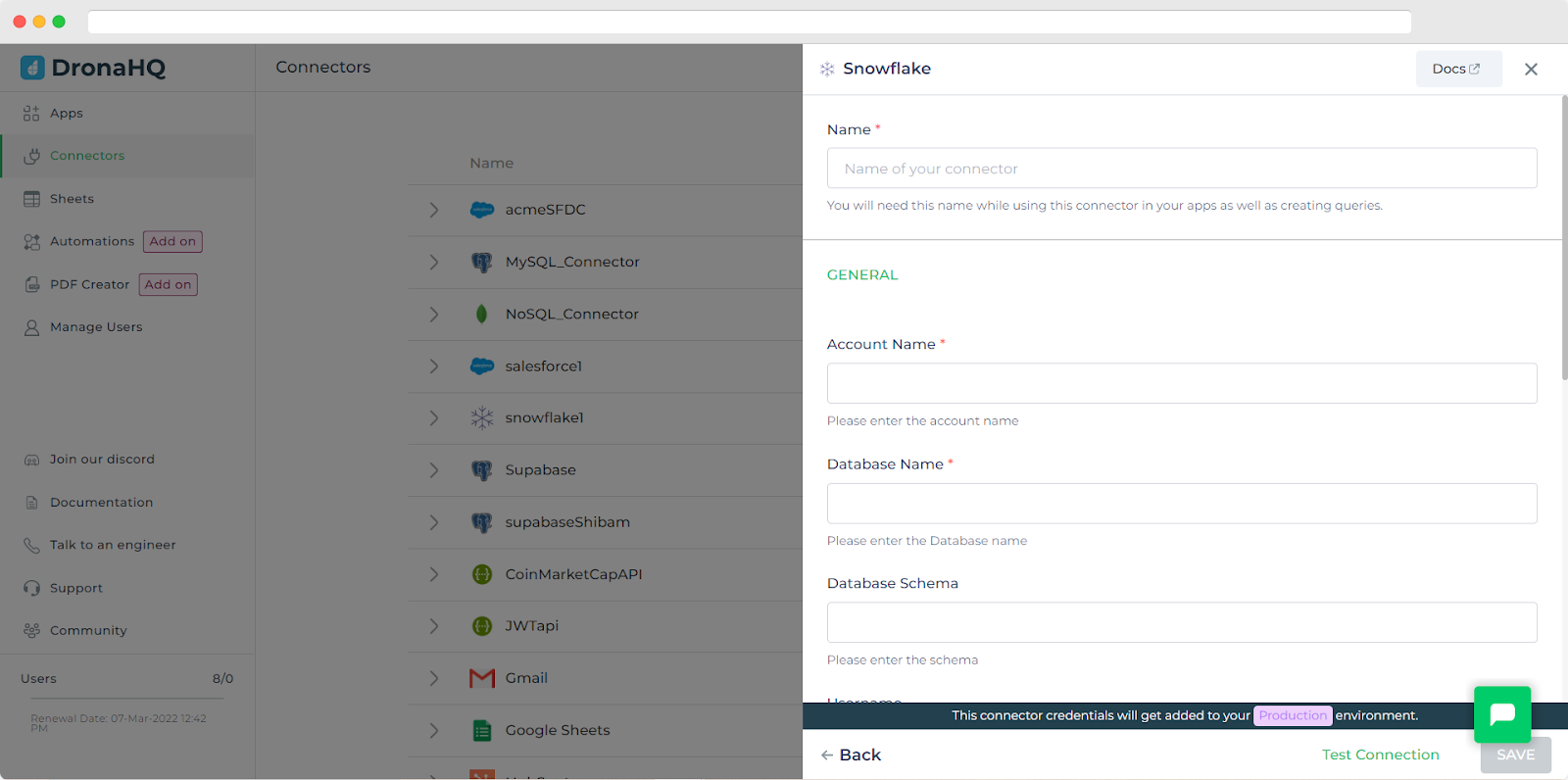Viewport: 1568px width, 780px height.
Task: Expand the JWTapi connector row
Action: pyautogui.click(x=433, y=626)
